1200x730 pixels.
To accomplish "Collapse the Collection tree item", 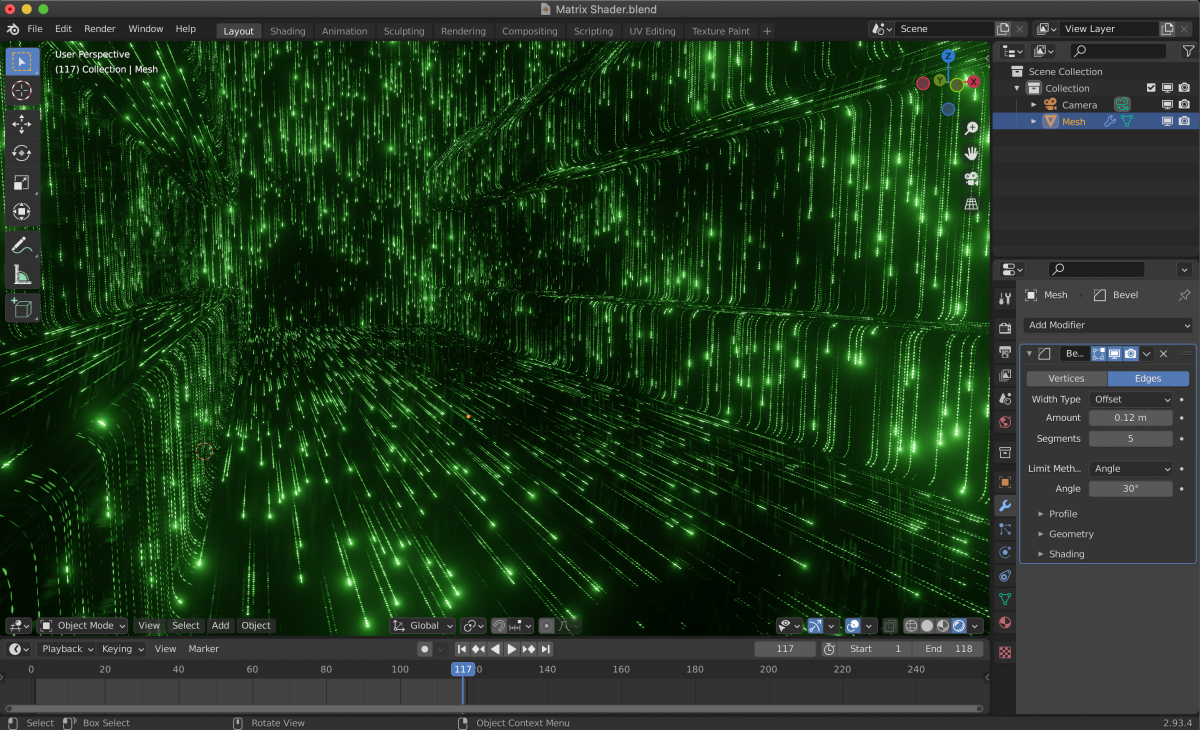I will pyautogui.click(x=1017, y=88).
